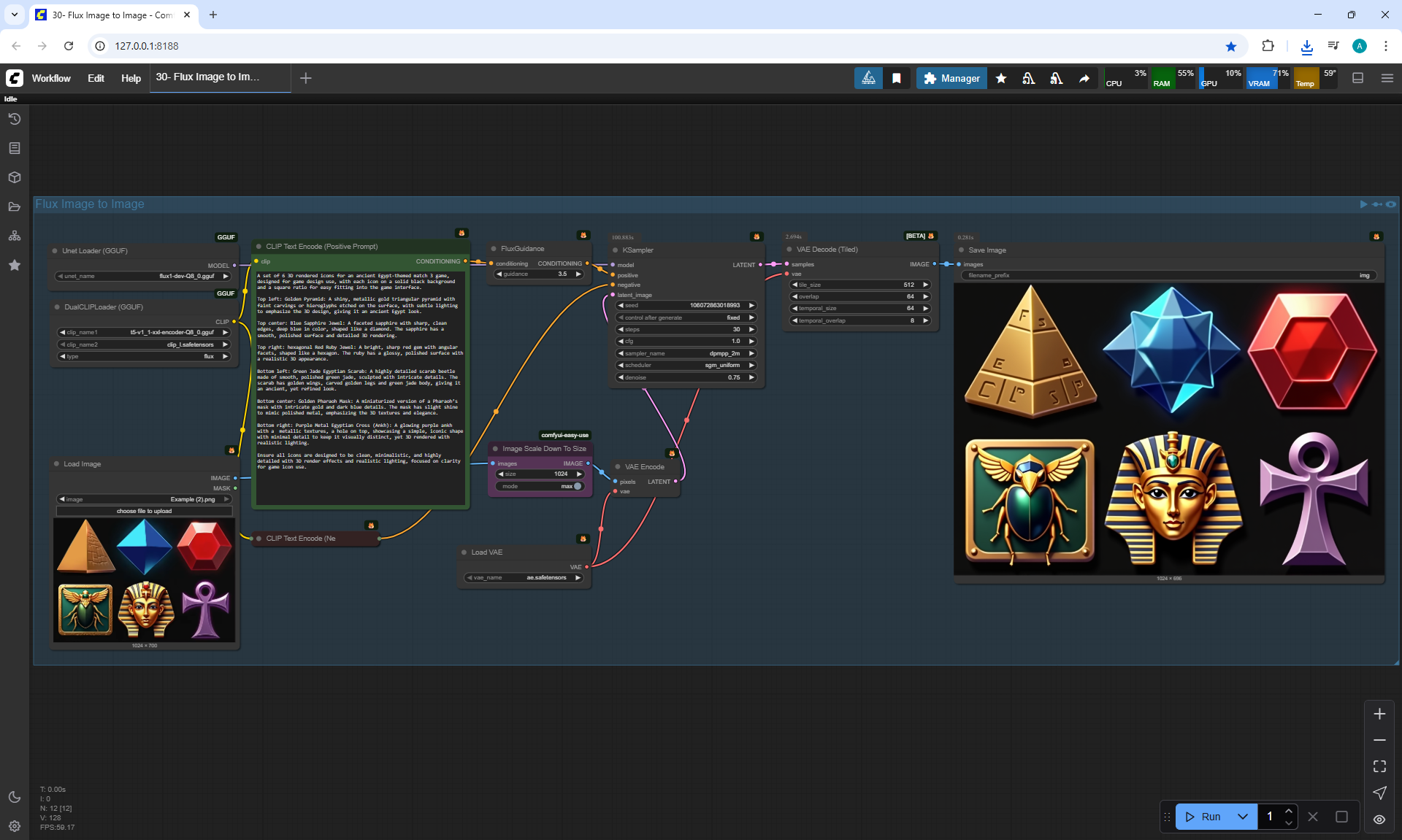Screen dimensions: 1402x840
Task: Toggle link visibility eye icon
Action: point(1379,819)
